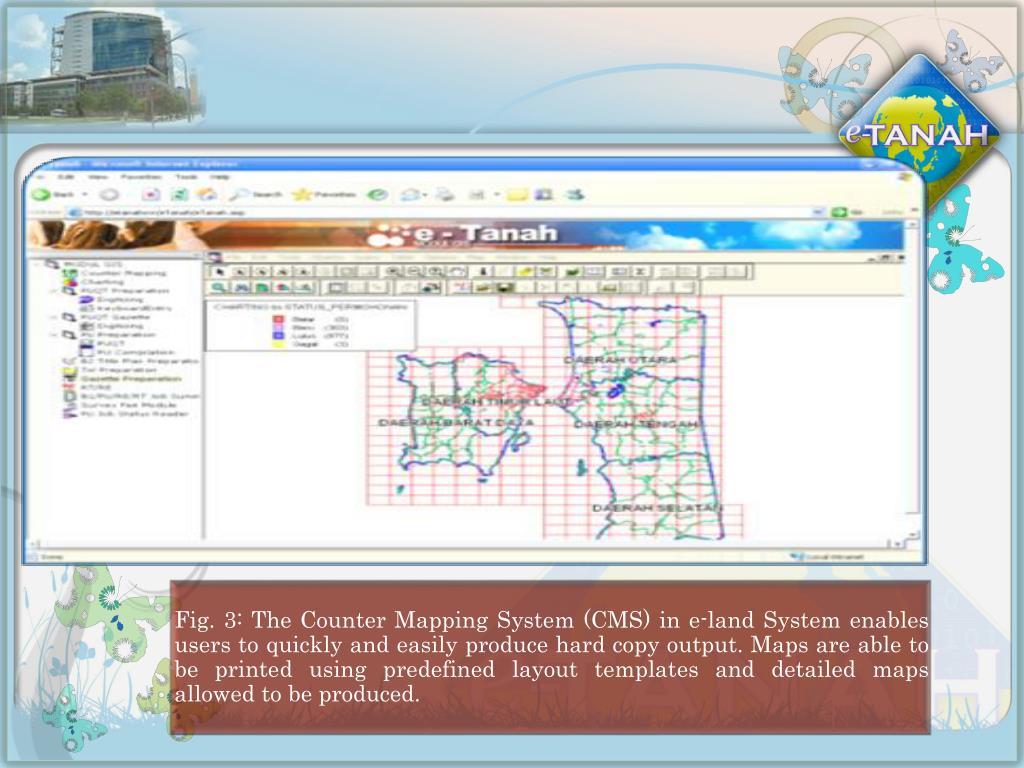Screen dimensions: 1024x768
Task: Click the yellow legend swatch in the charting legend
Action: click(279, 344)
